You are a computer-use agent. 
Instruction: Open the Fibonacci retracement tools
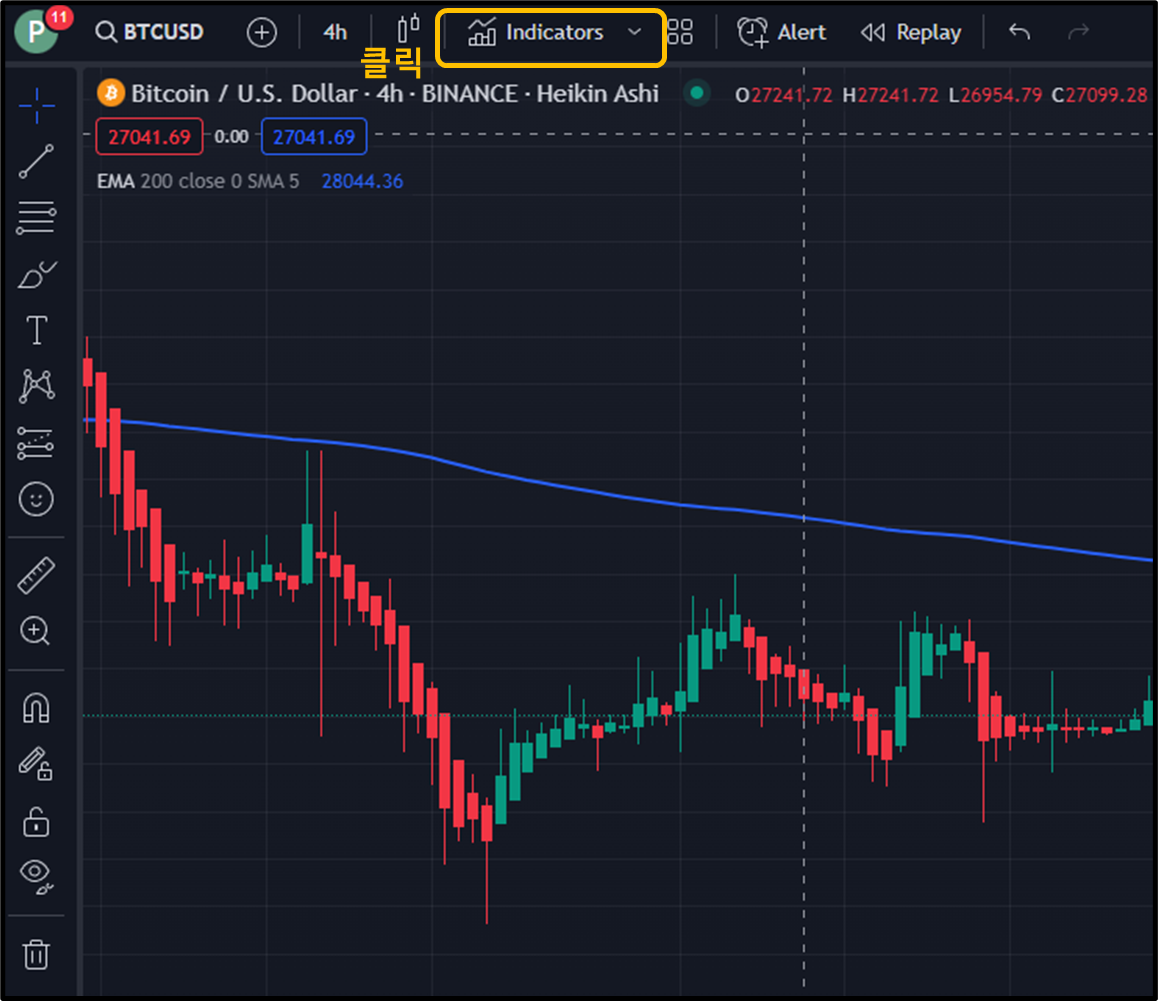(36, 218)
